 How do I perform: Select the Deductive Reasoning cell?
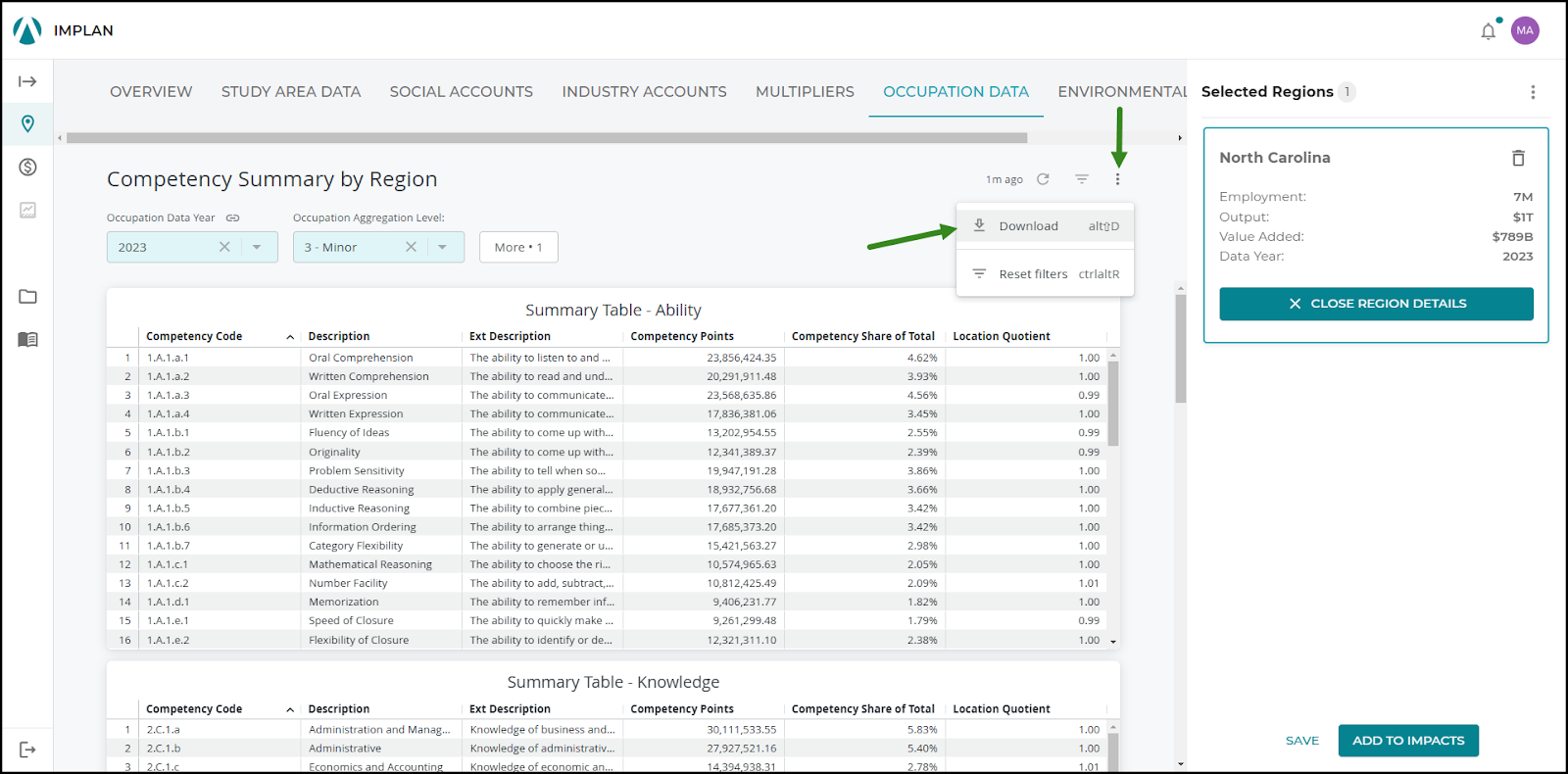click(362, 490)
